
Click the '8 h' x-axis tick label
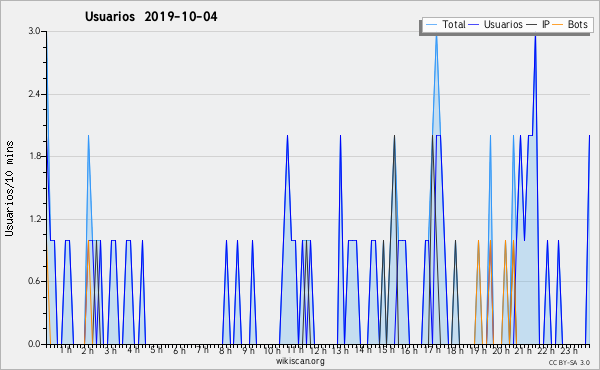(x=225, y=351)
